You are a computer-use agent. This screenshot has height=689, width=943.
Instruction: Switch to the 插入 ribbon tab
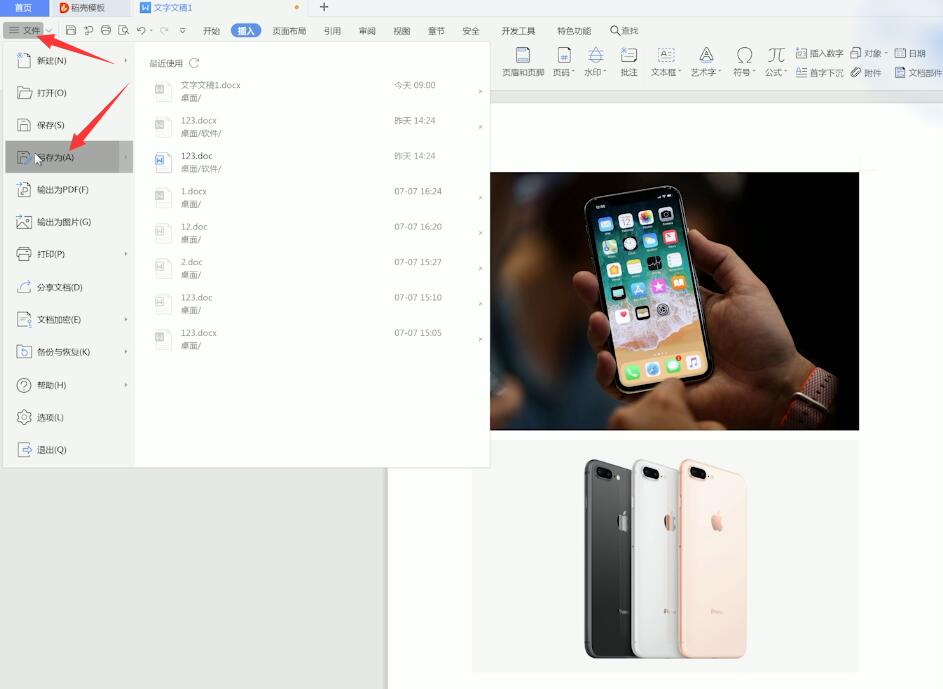246,31
